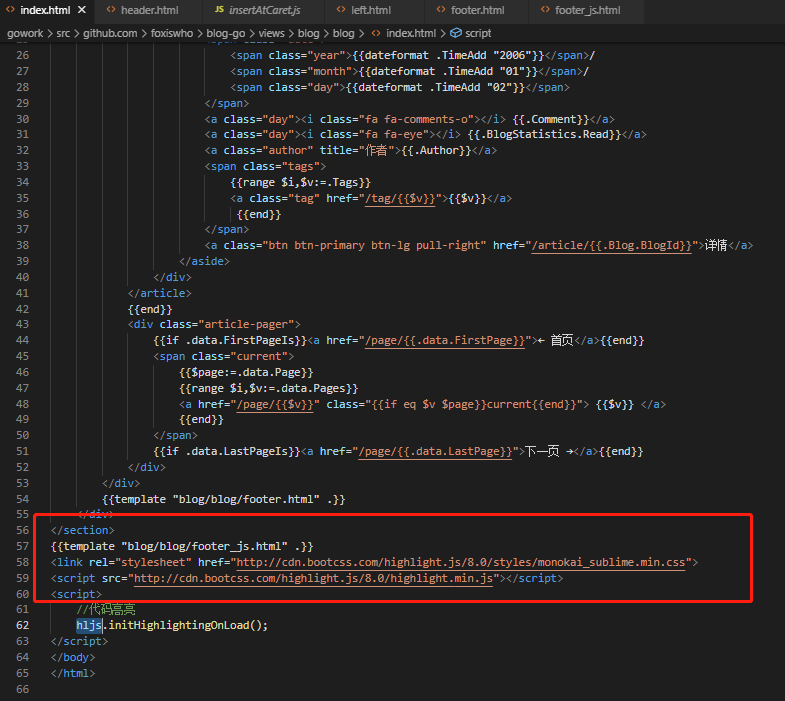Click the span class "current" value
The image size is (785, 701).
tap(259, 357)
